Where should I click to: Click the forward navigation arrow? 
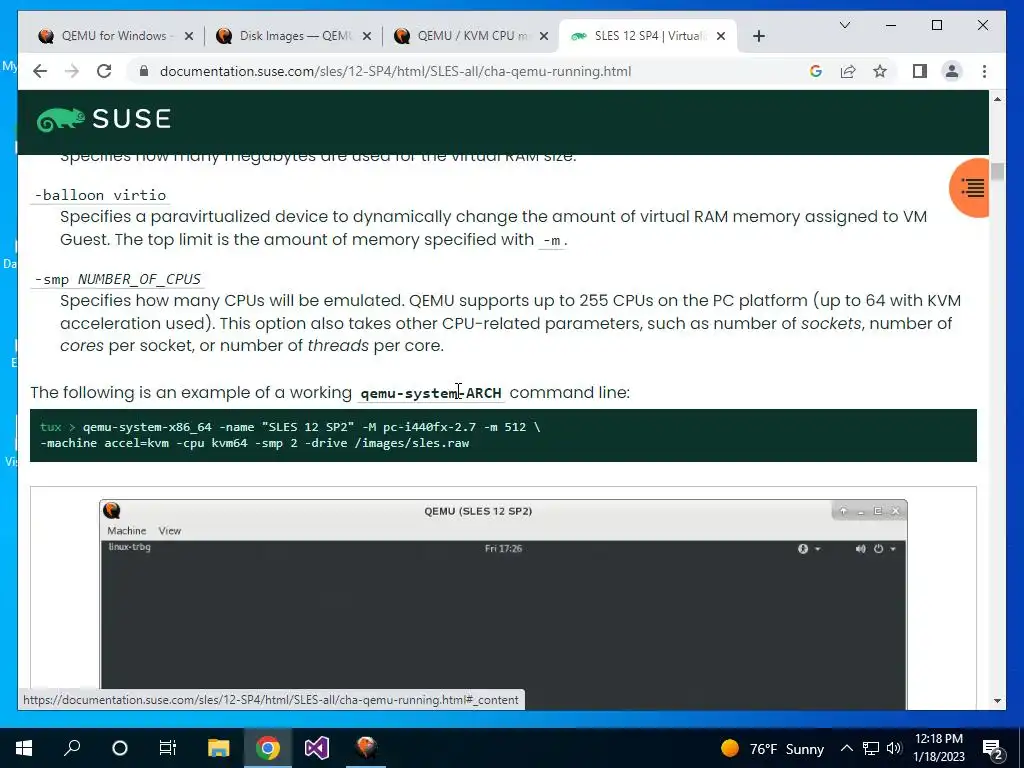coord(72,71)
